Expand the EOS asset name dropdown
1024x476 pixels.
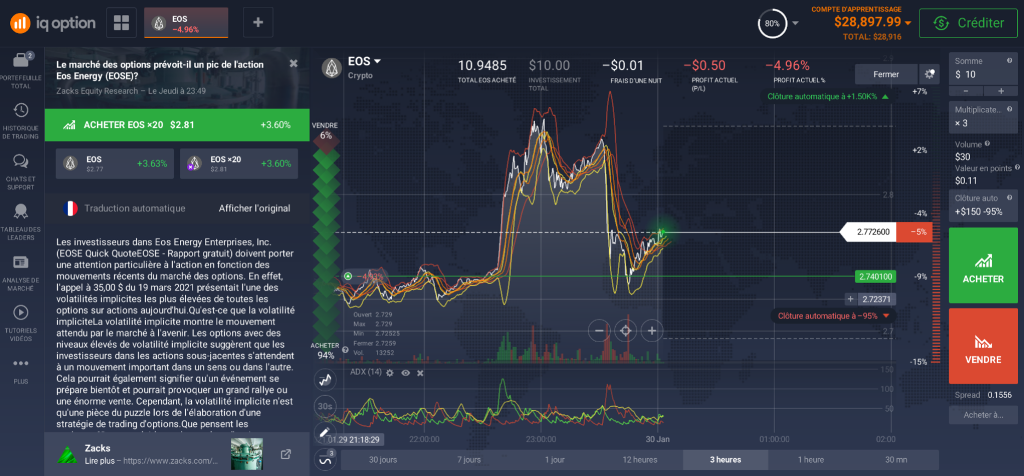(364, 61)
